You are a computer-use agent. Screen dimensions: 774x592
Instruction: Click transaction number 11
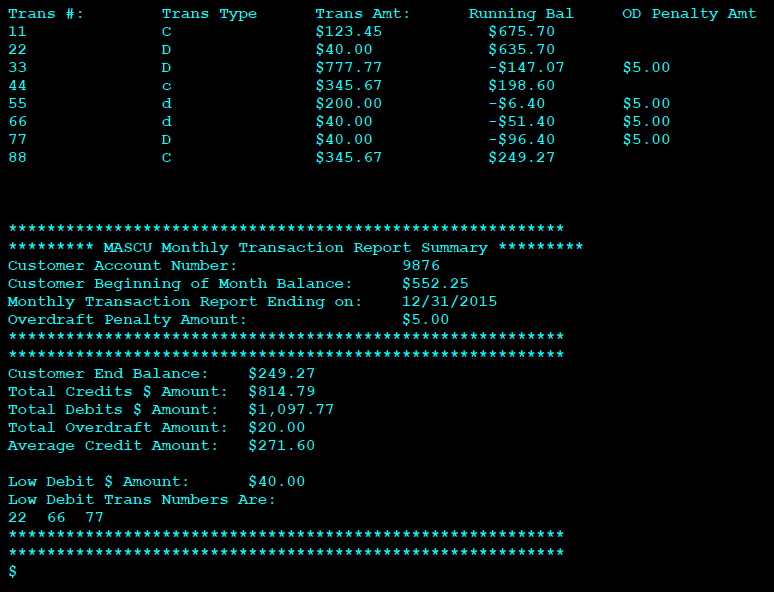[17, 32]
